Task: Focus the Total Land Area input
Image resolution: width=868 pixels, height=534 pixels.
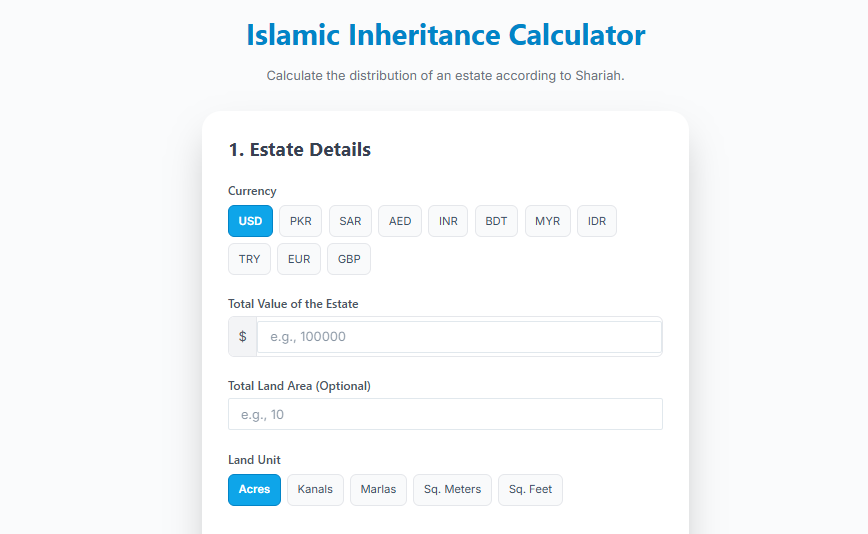Action: [x=445, y=414]
